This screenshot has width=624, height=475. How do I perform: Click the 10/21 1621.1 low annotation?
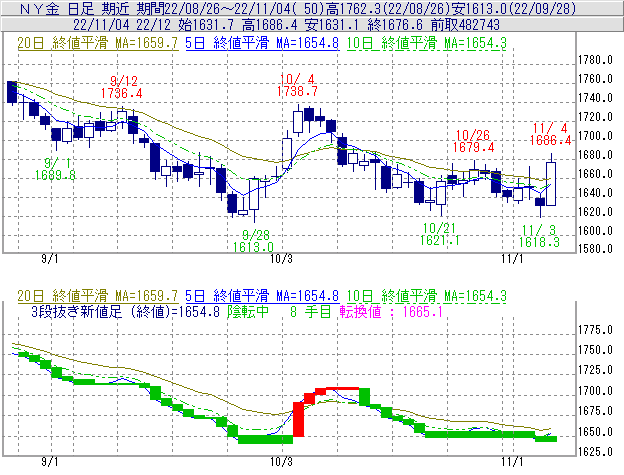tap(440, 234)
